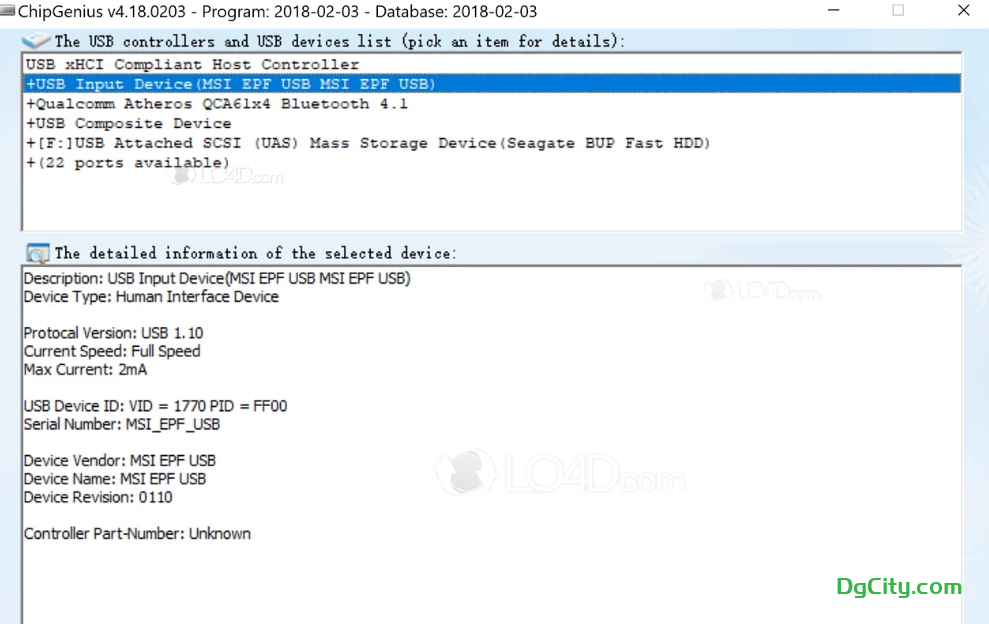
Task: Maximize the ChipGenius window
Action: [x=898, y=11]
